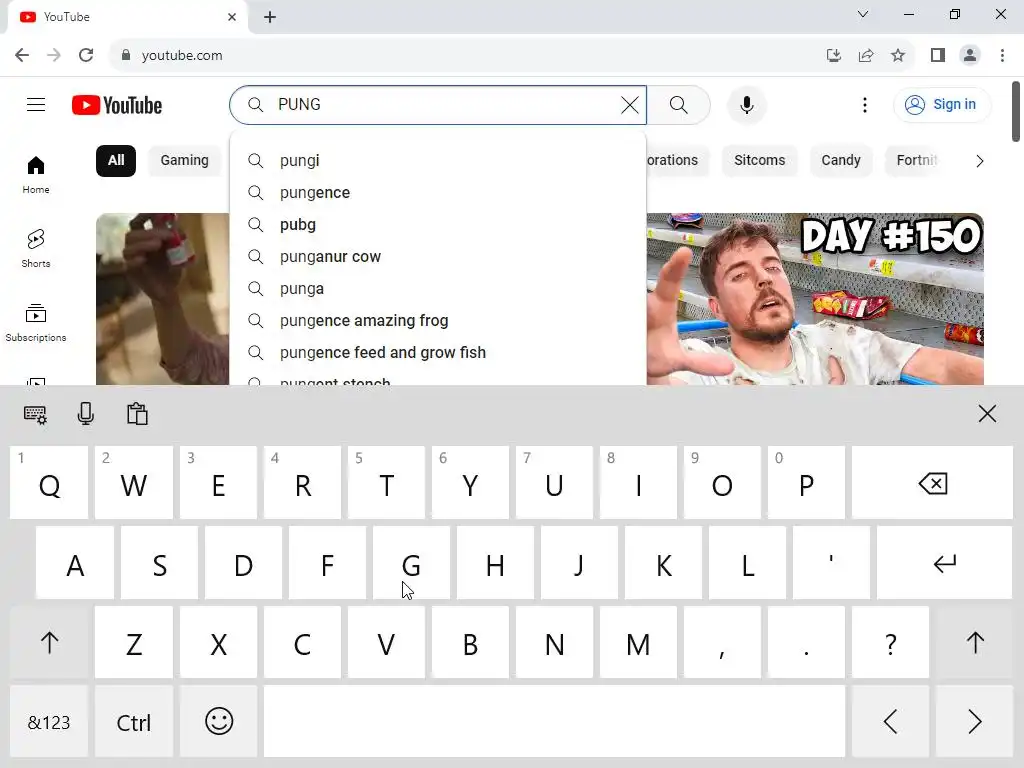Screen dimensions: 1024x768
Task: Open the YouTube hamburger guide menu
Action: pyautogui.click(x=36, y=104)
